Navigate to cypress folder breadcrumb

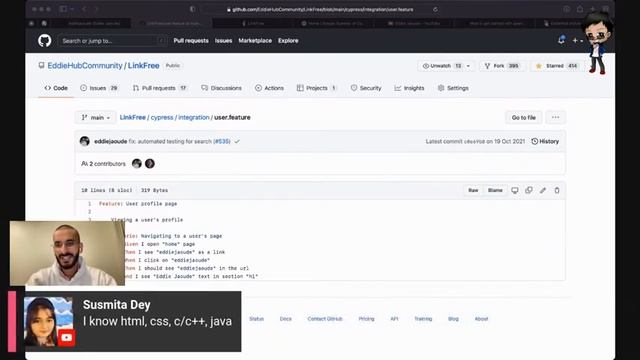[162, 118]
